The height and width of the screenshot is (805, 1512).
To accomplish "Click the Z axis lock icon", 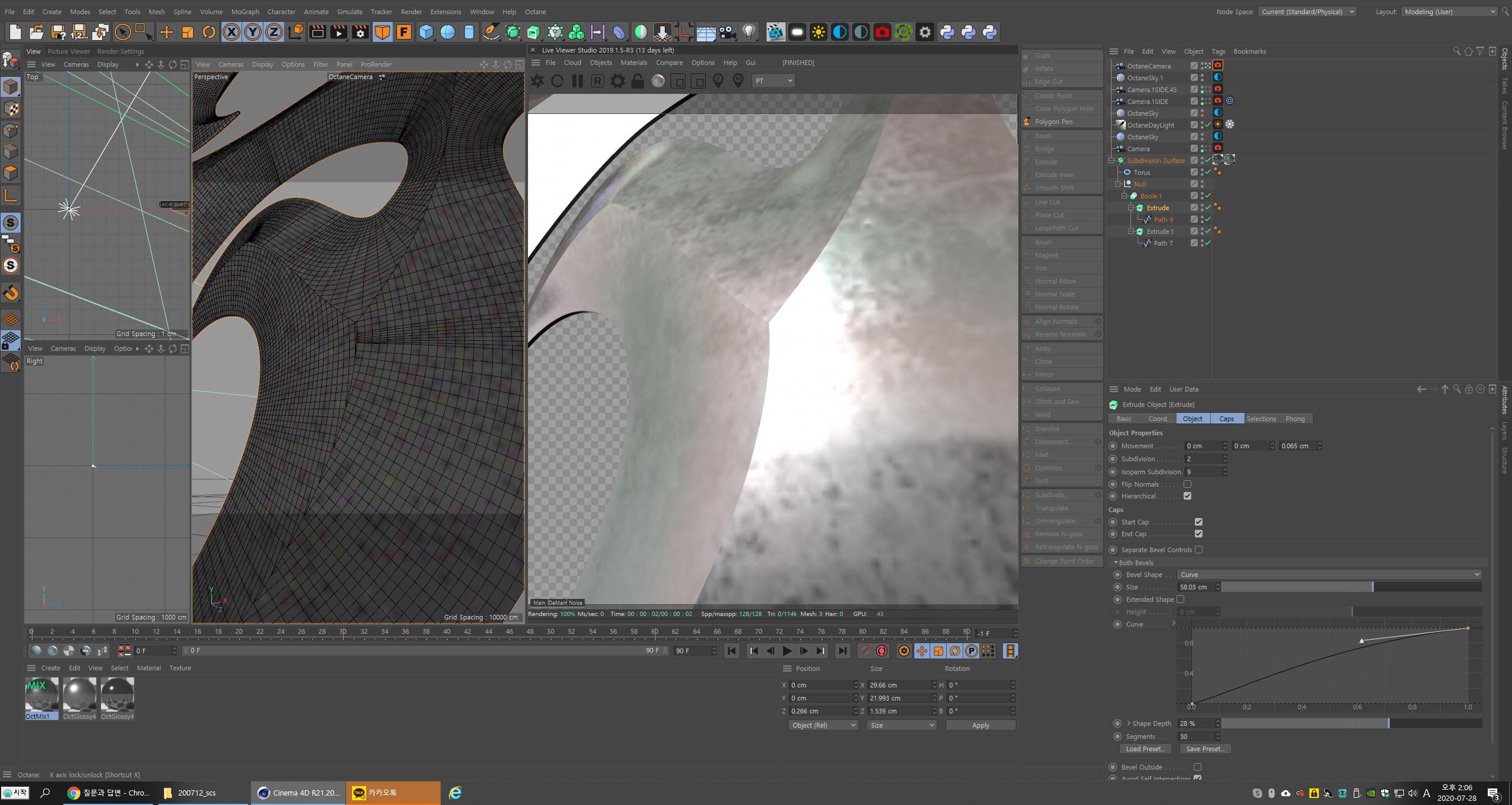I will (274, 32).
